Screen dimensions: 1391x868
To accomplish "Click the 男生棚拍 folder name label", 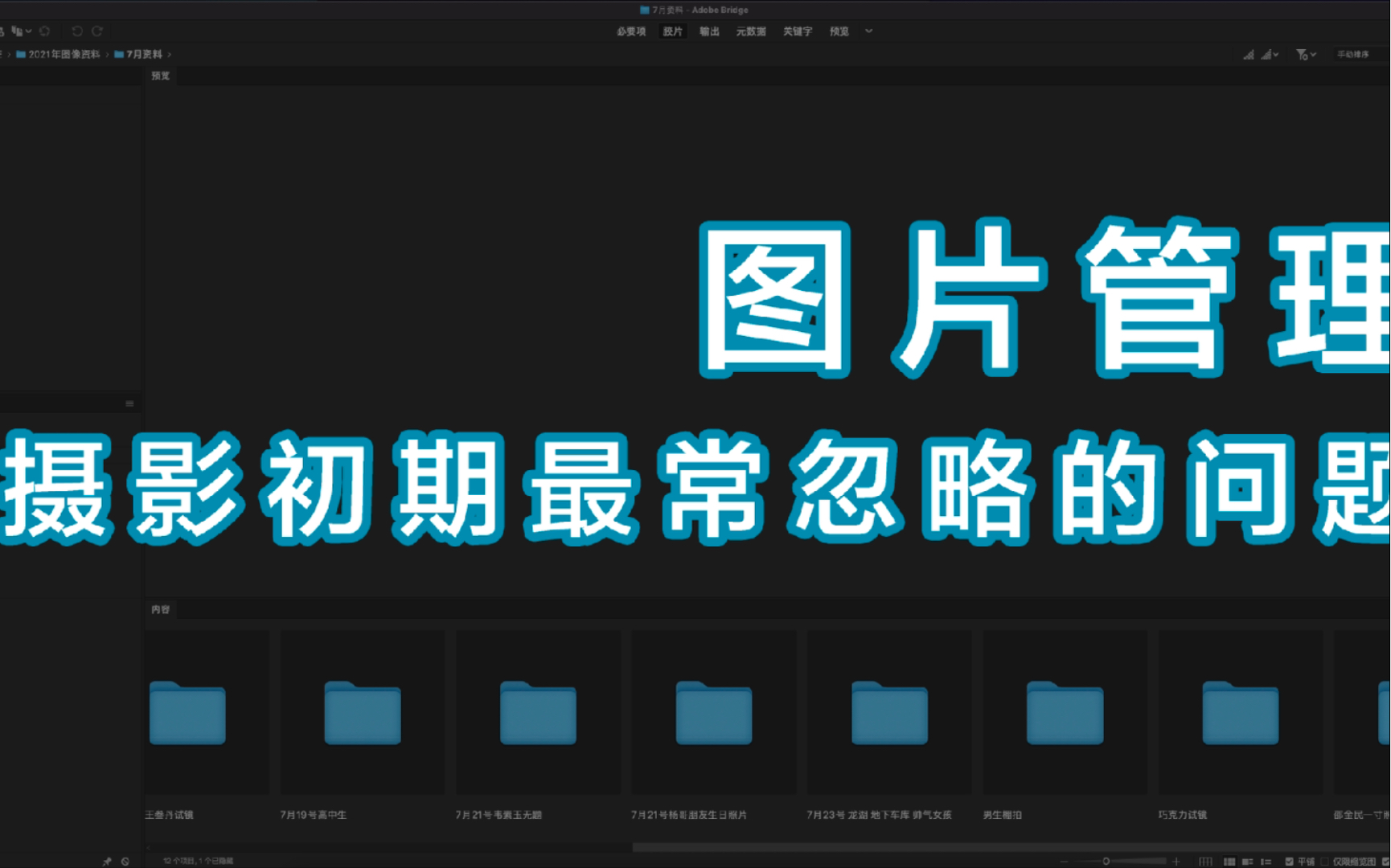I will 1003,815.
